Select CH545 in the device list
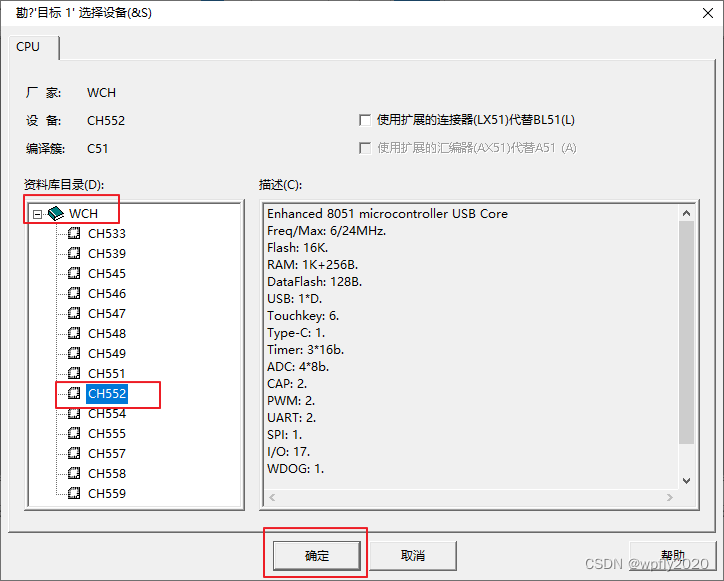The image size is (724, 581). 107,273
